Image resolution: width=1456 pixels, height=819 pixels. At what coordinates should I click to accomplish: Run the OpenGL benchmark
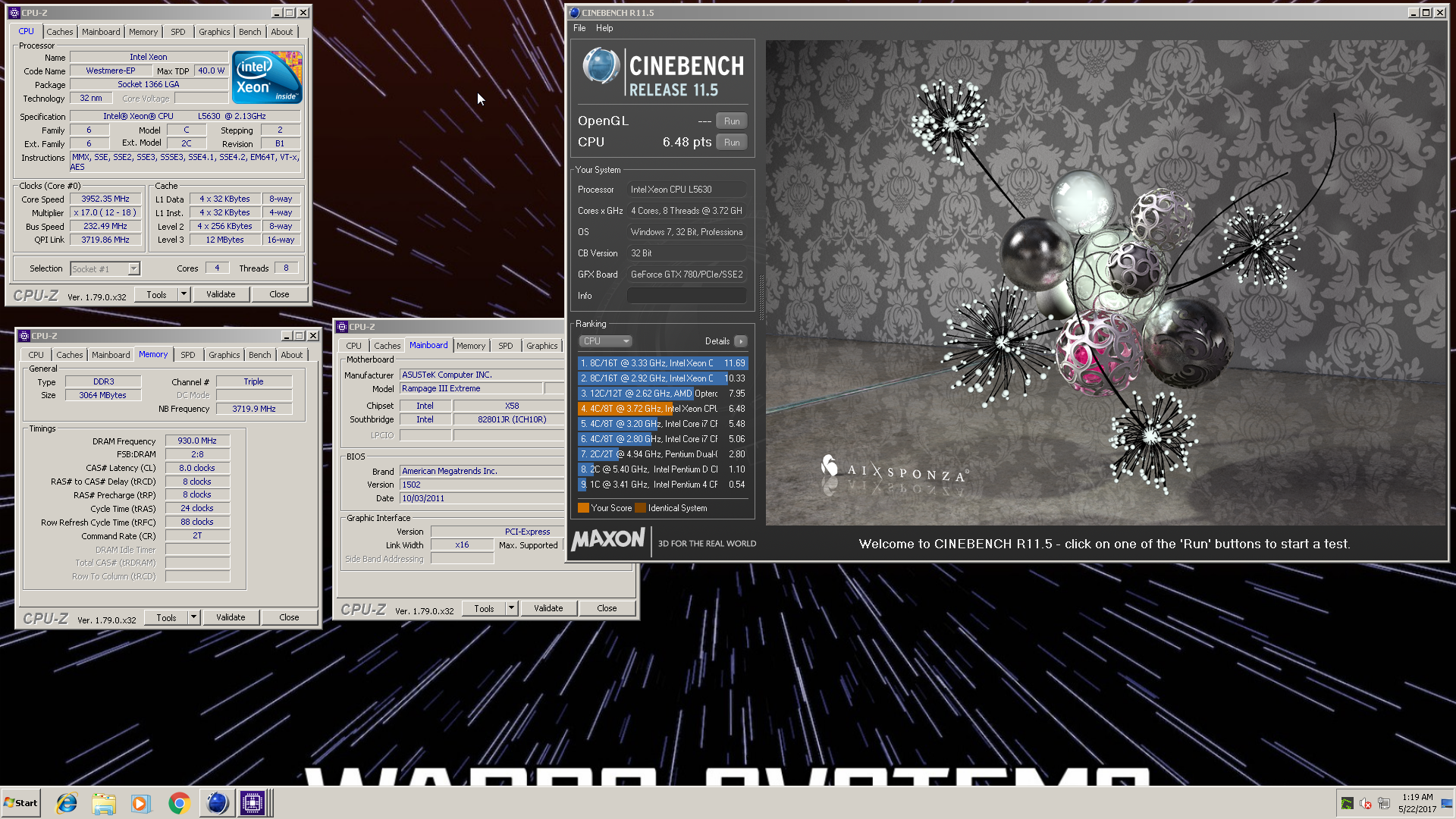click(732, 121)
